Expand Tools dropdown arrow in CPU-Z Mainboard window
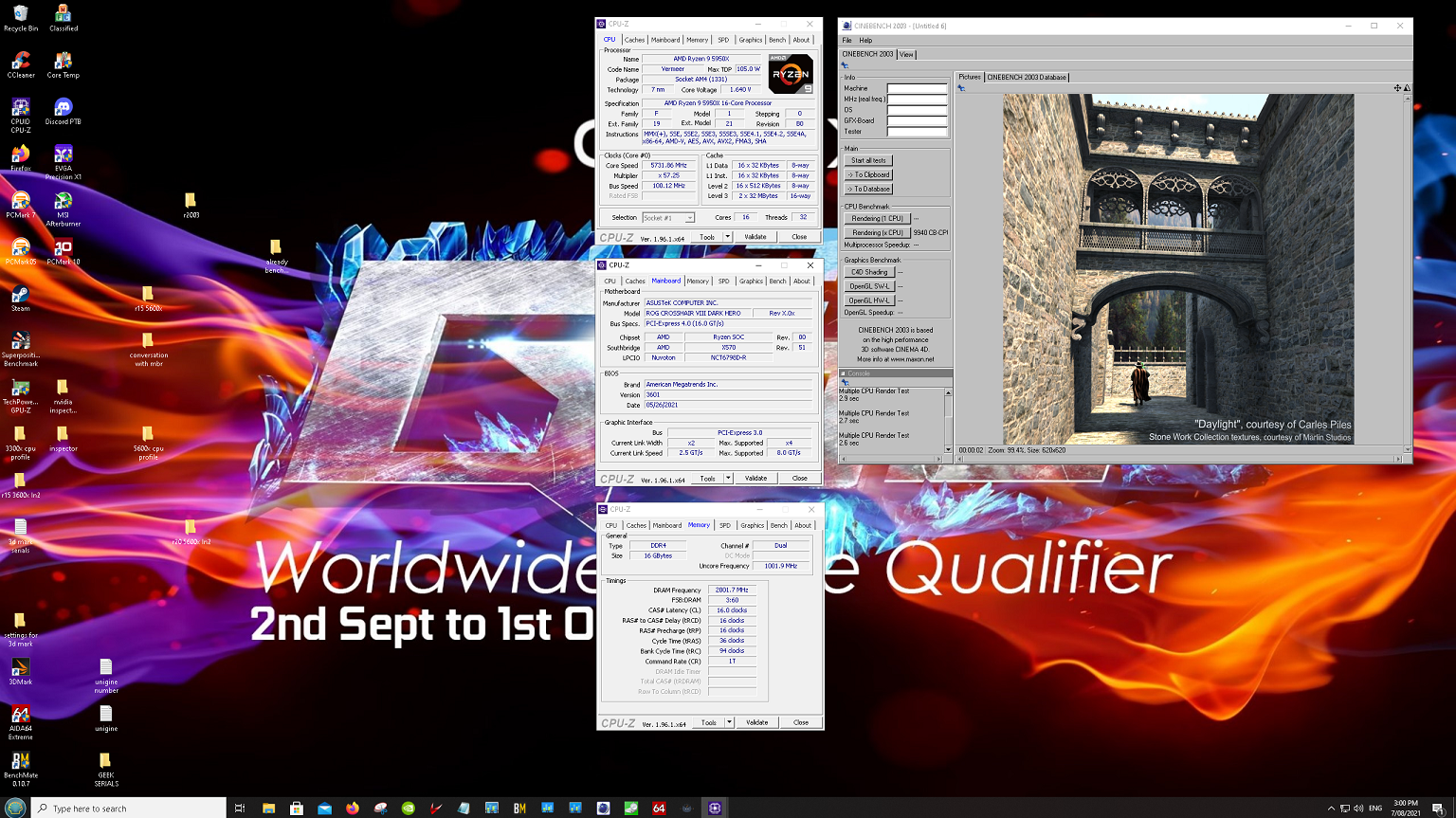1456x818 pixels. coord(728,478)
